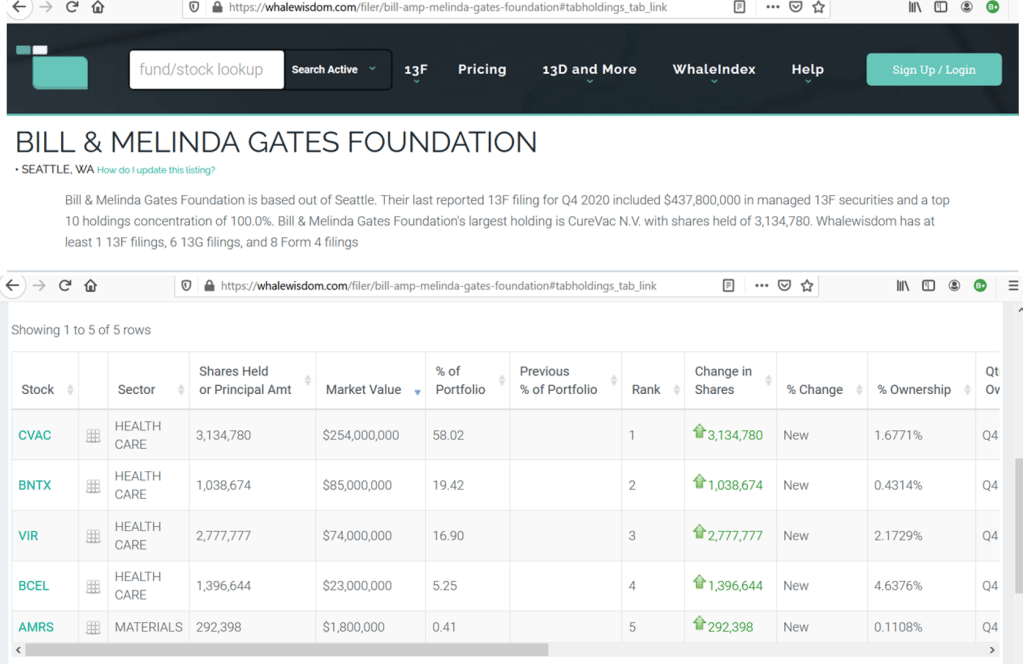Bookmark the page with the lower toolbar star
The width and height of the screenshot is (1023, 664).
(807, 285)
